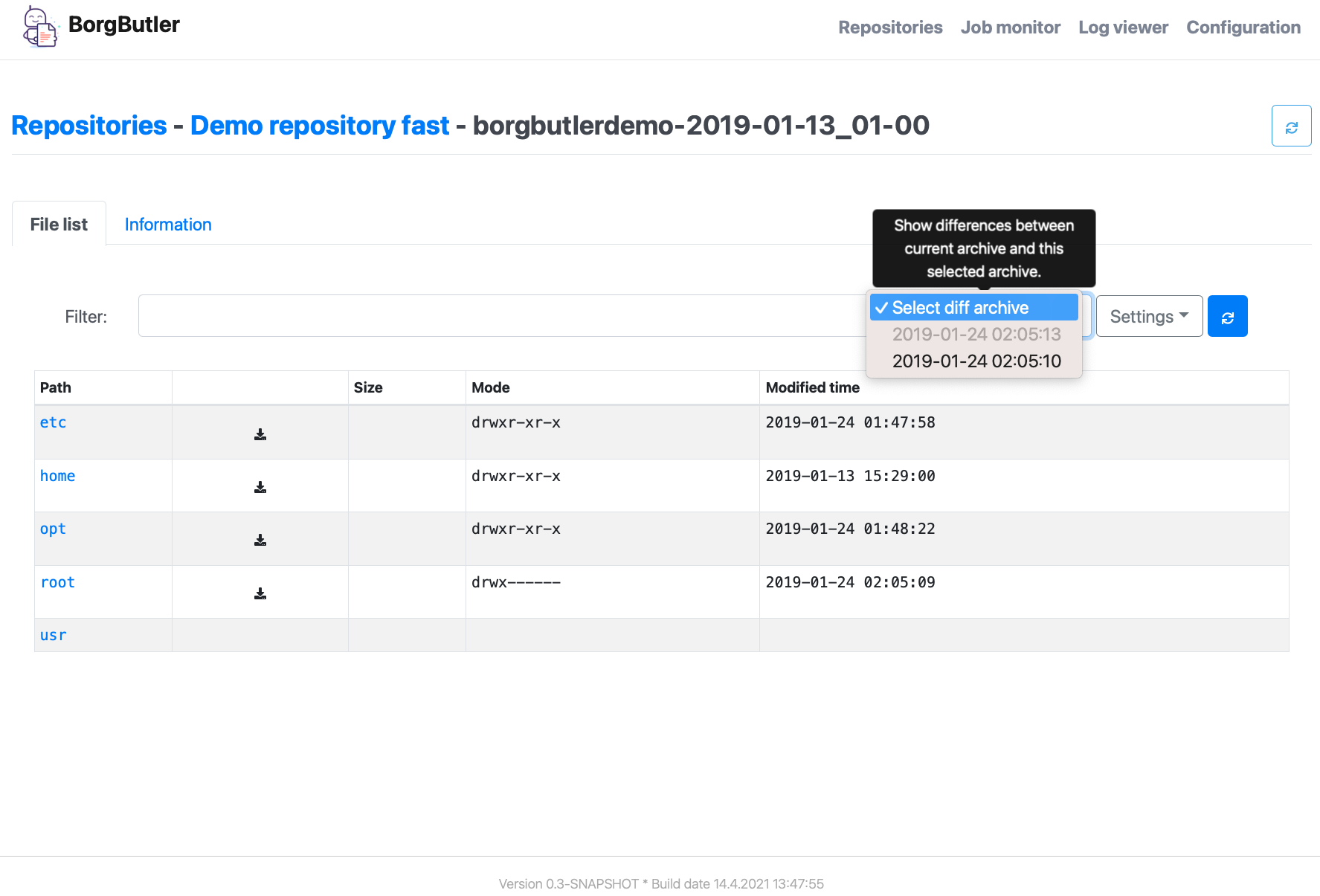Click the BorgButler robot logo icon
Viewport: 1320px width, 896px height.
[x=40, y=27]
